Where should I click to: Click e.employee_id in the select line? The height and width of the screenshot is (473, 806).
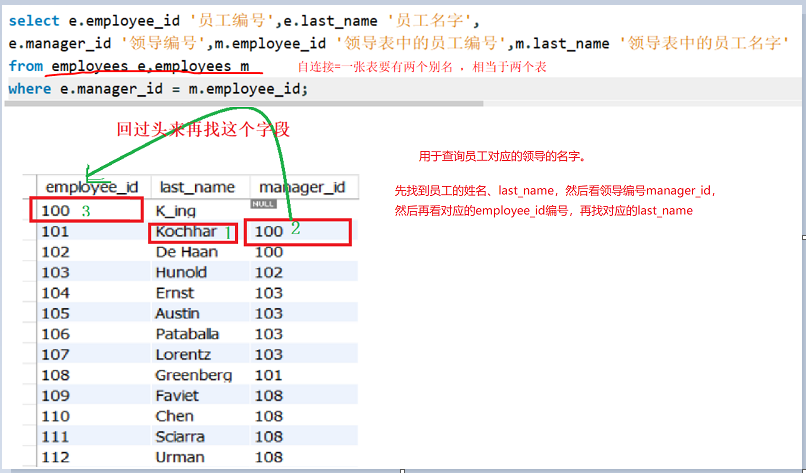tap(124, 21)
